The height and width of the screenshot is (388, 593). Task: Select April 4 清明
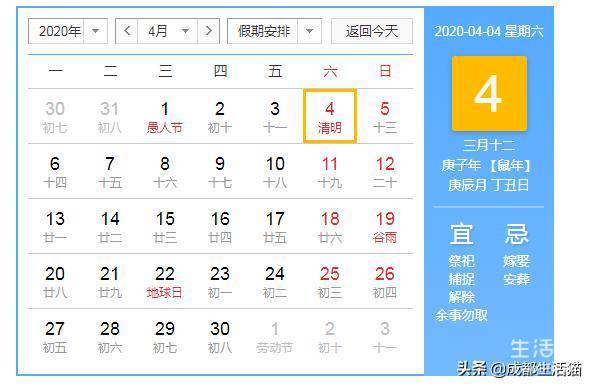click(x=330, y=116)
